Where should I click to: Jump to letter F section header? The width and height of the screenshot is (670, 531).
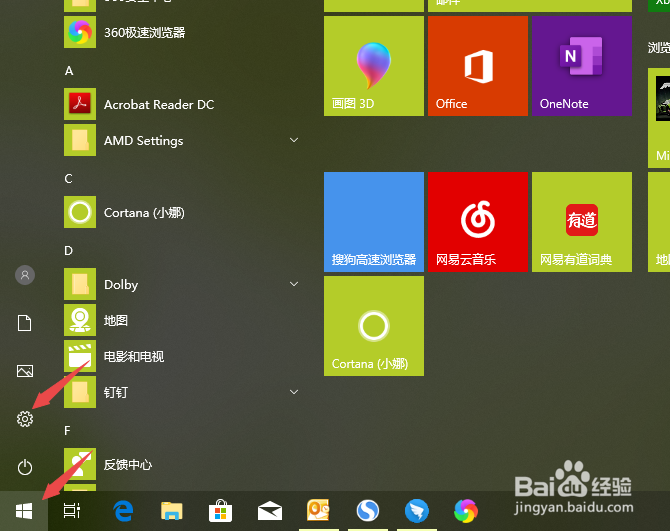point(67,431)
